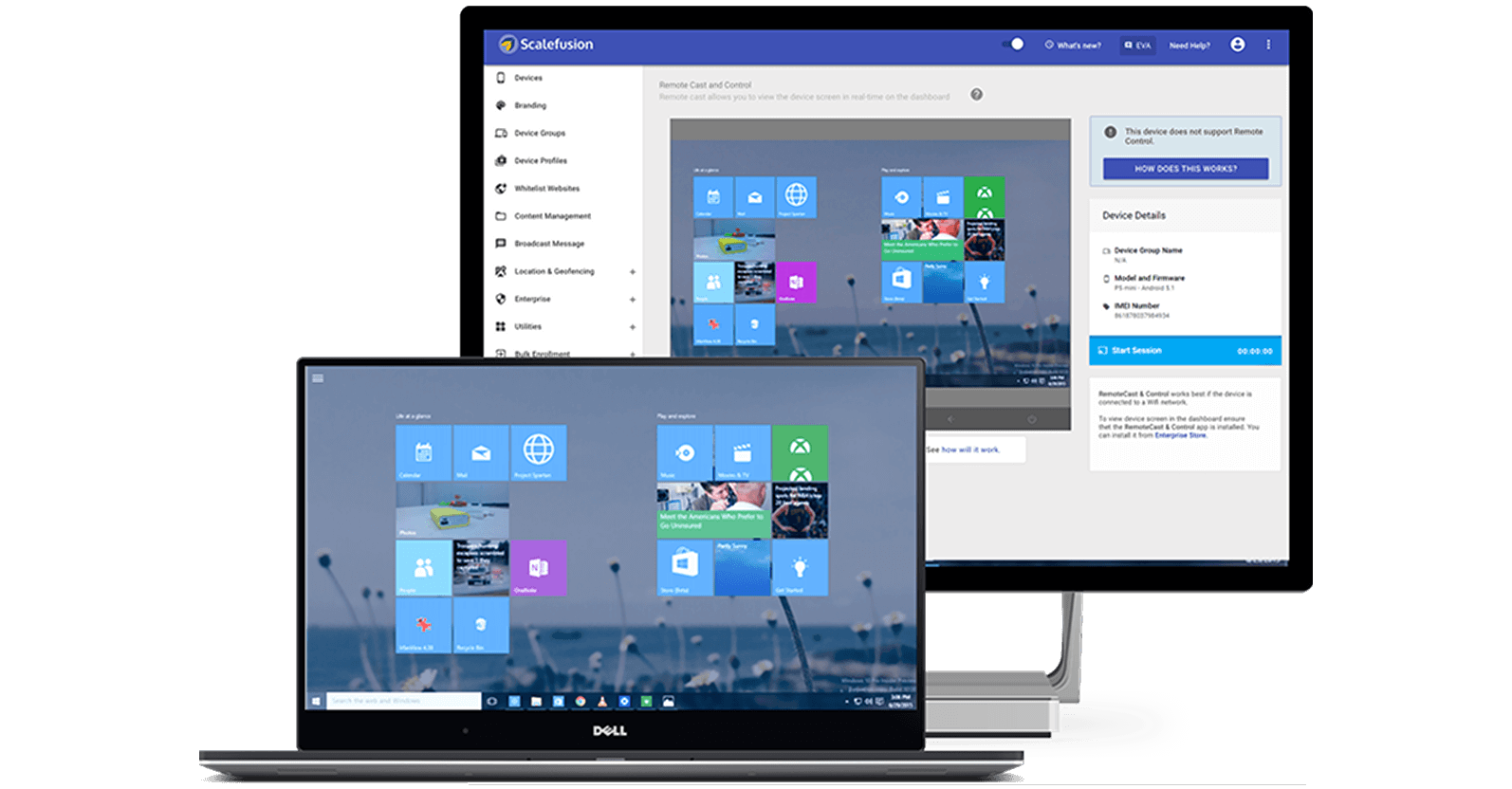Image resolution: width=1512 pixels, height=789 pixels.
Task: Open user account icon in Scalefusion header
Action: [x=1237, y=45]
